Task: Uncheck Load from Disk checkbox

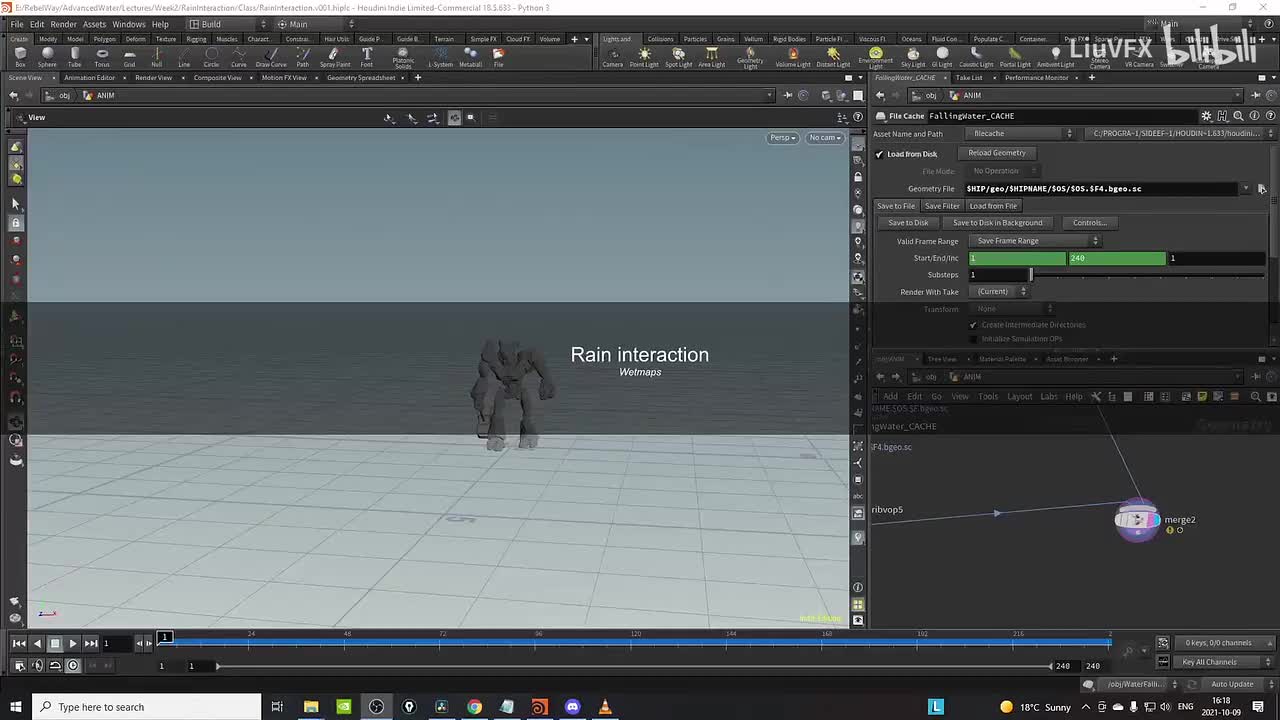Action: click(879, 154)
